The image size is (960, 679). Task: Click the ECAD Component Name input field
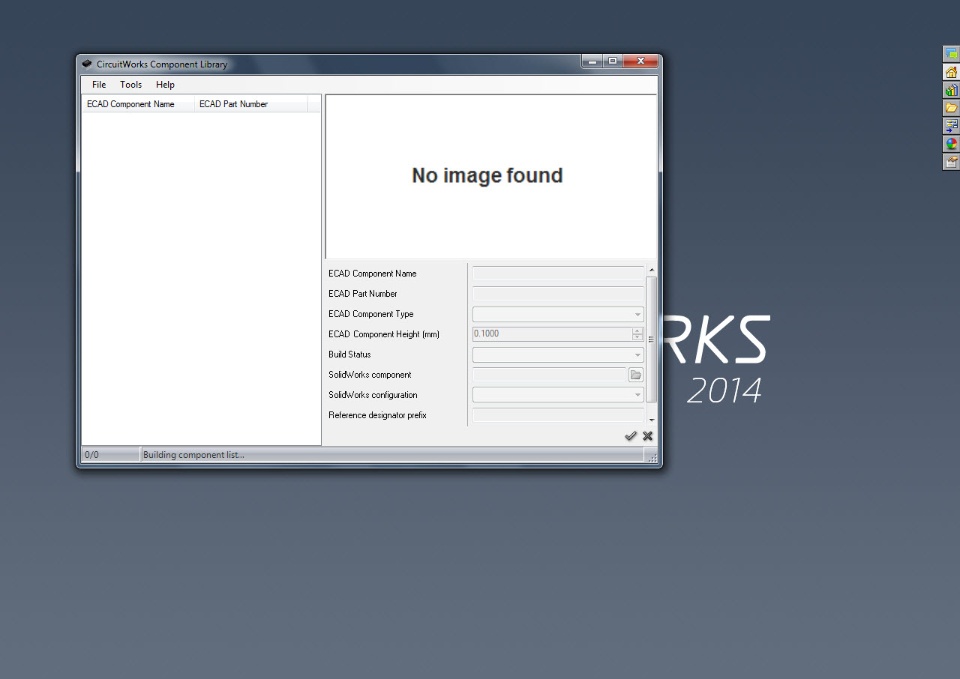(x=558, y=274)
